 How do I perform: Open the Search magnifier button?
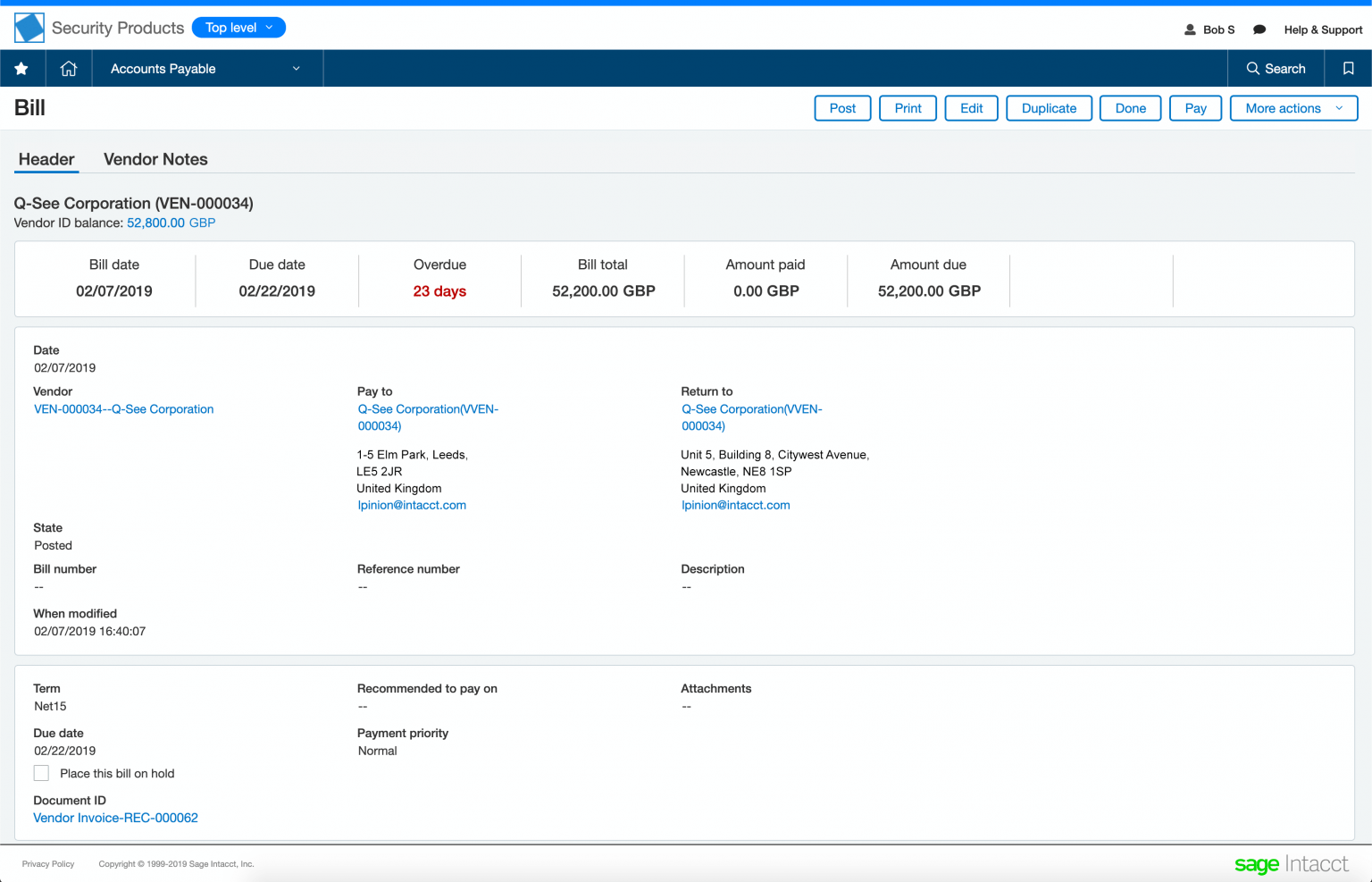point(1276,69)
